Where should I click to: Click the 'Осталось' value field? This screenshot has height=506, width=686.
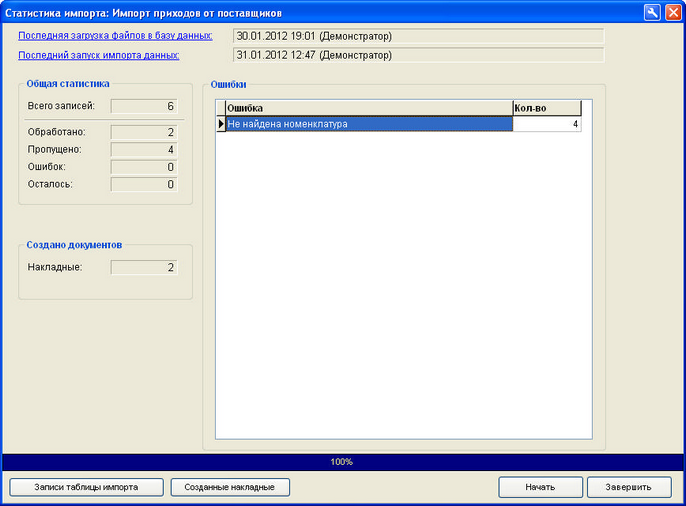click(144, 184)
